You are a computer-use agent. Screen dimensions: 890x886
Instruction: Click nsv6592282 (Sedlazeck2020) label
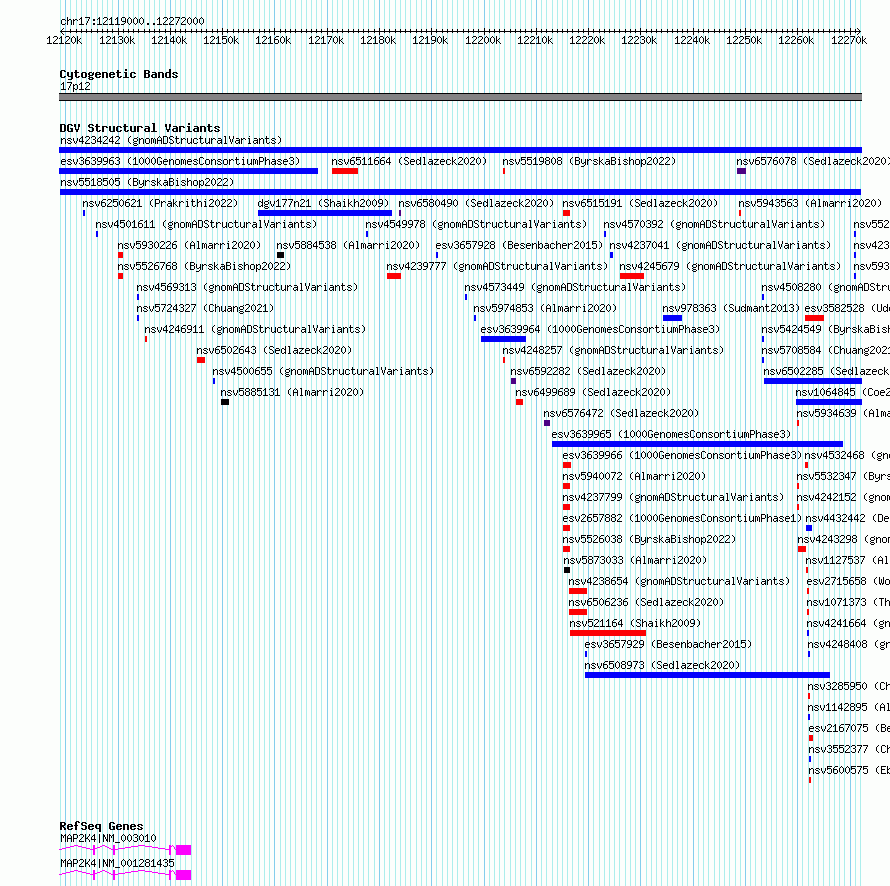point(588,371)
